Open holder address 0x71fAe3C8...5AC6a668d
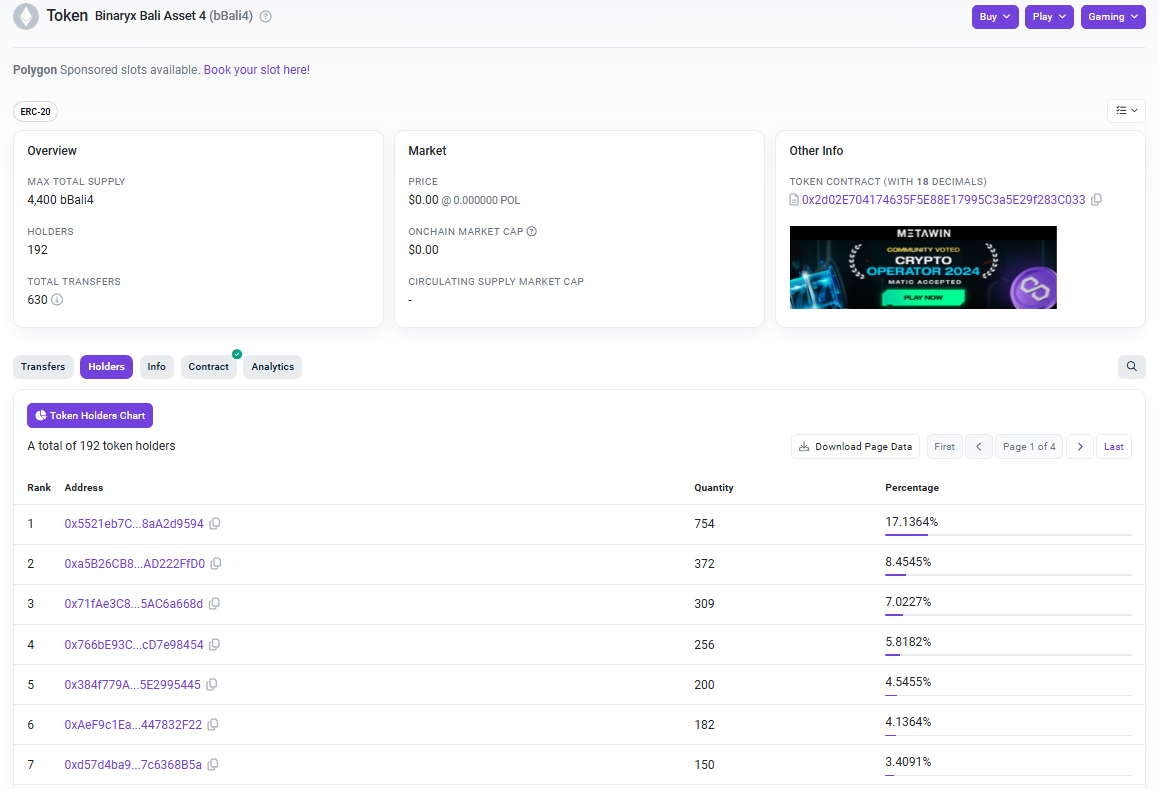This screenshot has width=1159, height=789. [x=133, y=604]
